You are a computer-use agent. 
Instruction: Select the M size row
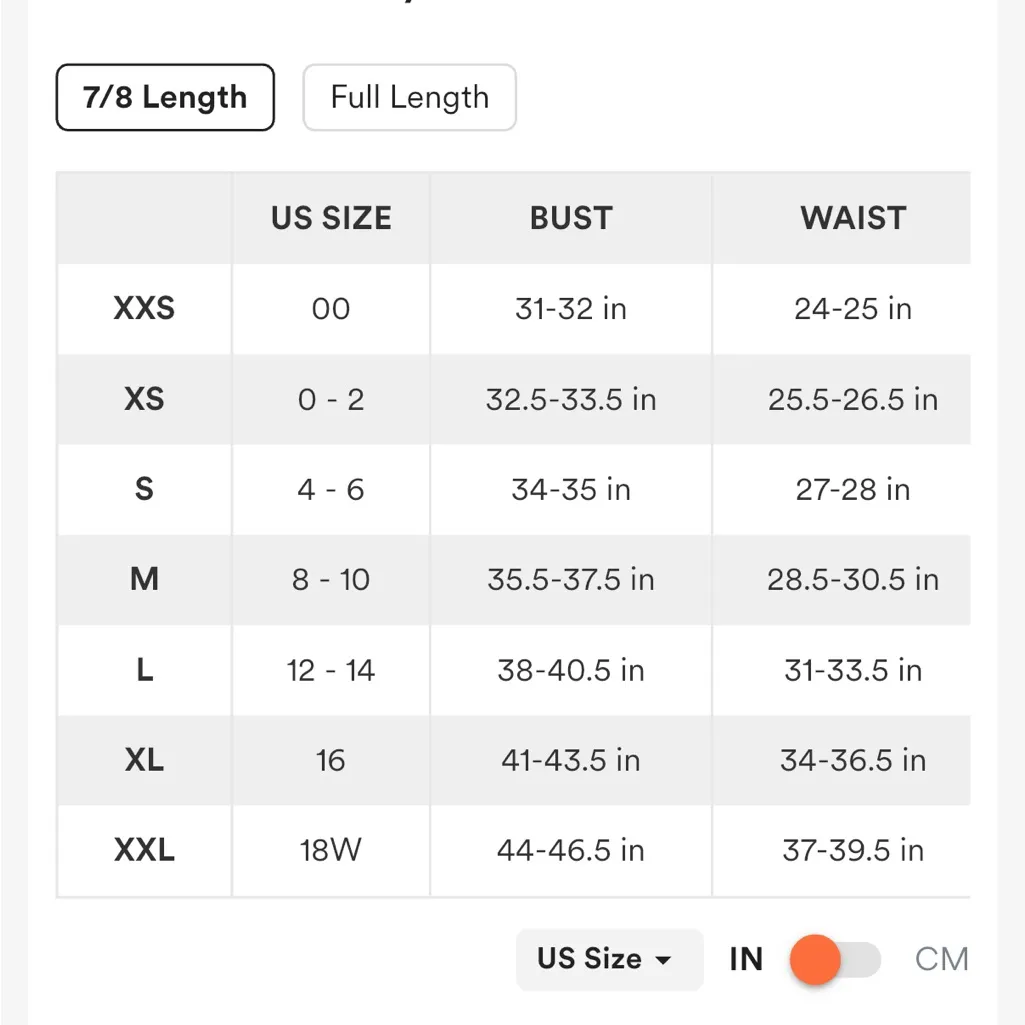click(x=144, y=579)
